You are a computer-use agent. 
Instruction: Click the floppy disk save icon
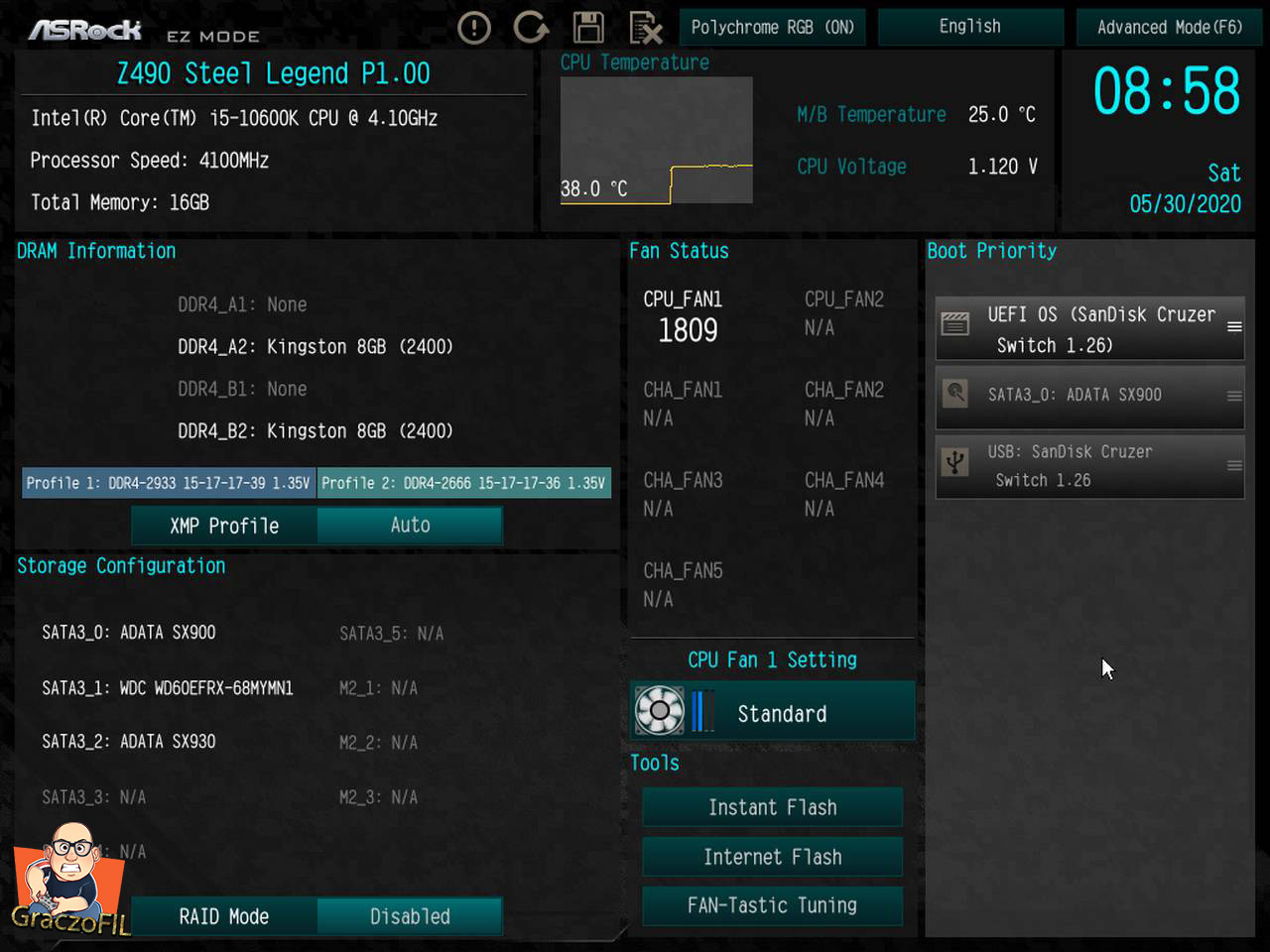588,28
